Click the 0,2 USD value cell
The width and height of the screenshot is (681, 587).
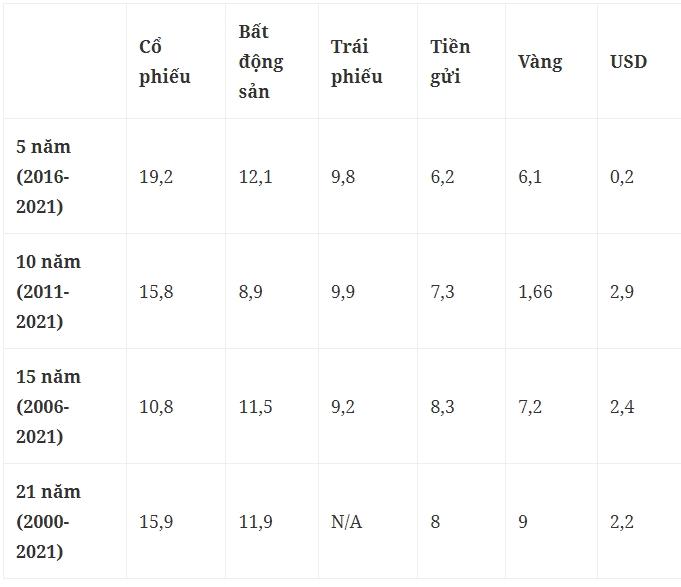[622, 177]
